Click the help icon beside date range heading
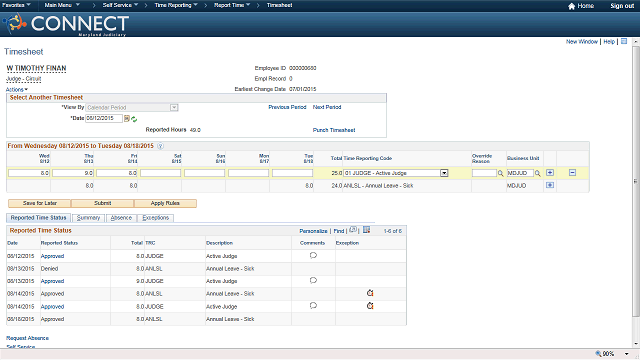The height and width of the screenshot is (360, 640). click(160, 146)
